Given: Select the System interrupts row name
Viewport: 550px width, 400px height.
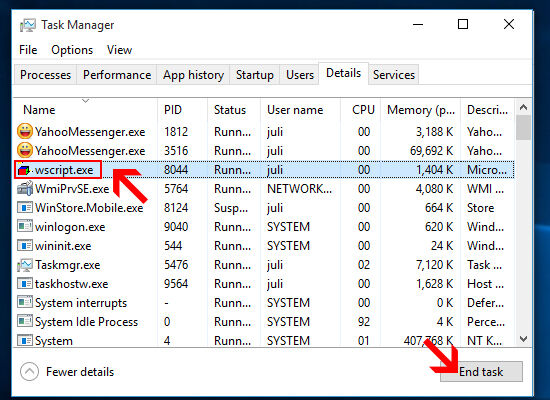Looking at the screenshot, I should point(81,303).
